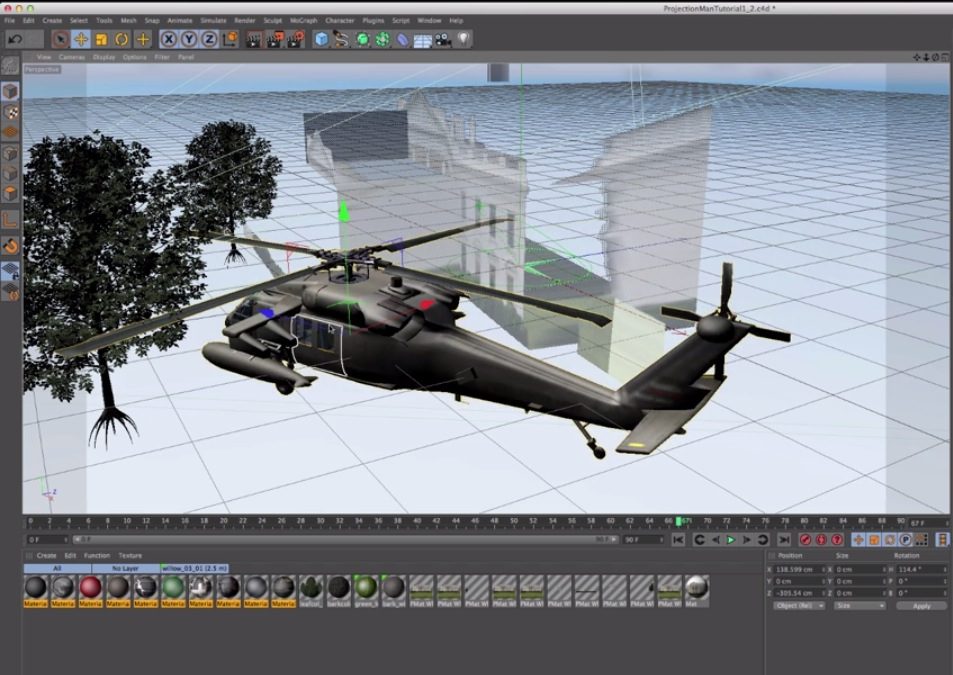Viewport: 953px width, 675px height.
Task: Add a Camera object
Action: click(443, 39)
